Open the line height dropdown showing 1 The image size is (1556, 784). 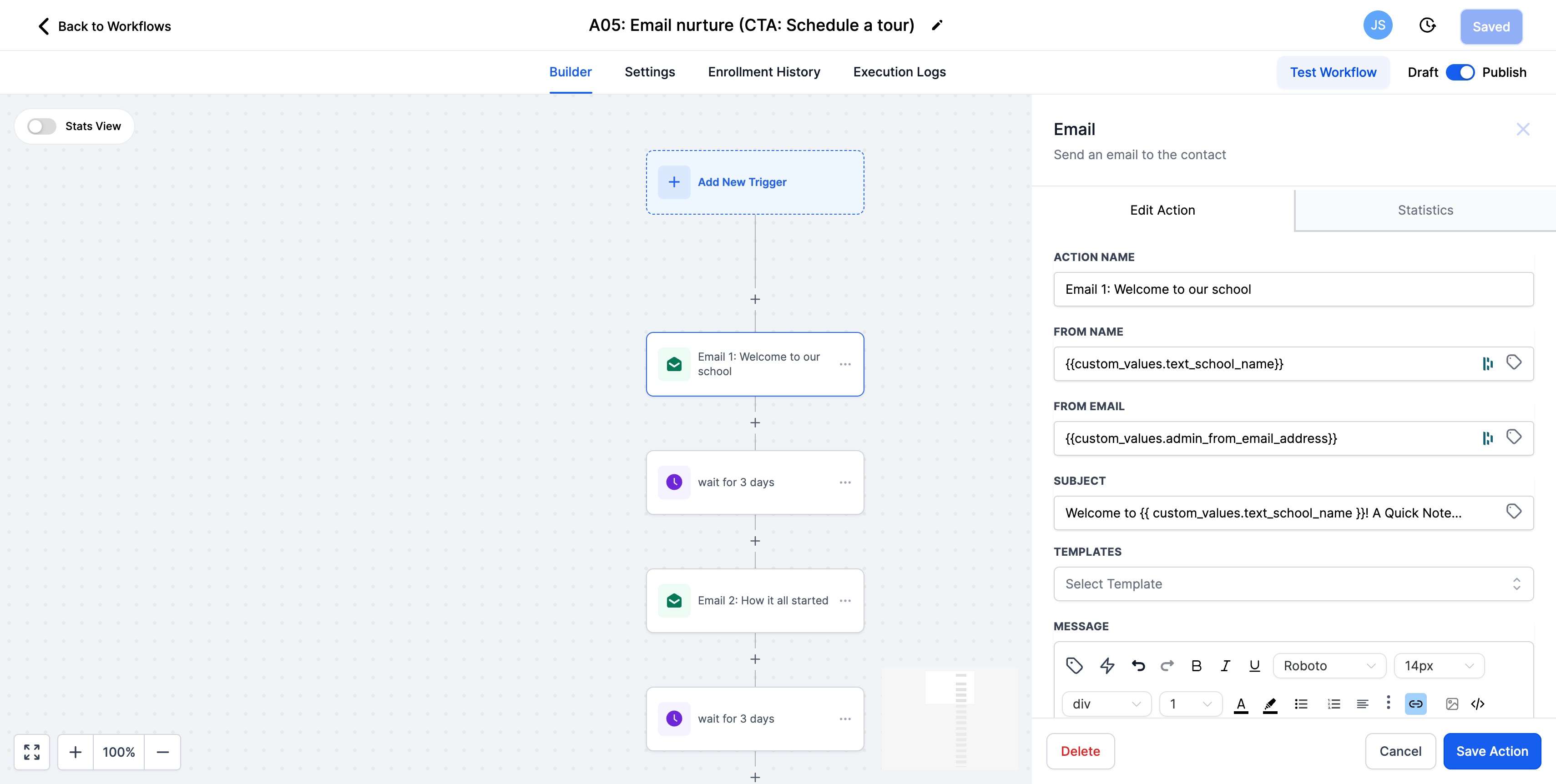coord(1191,704)
